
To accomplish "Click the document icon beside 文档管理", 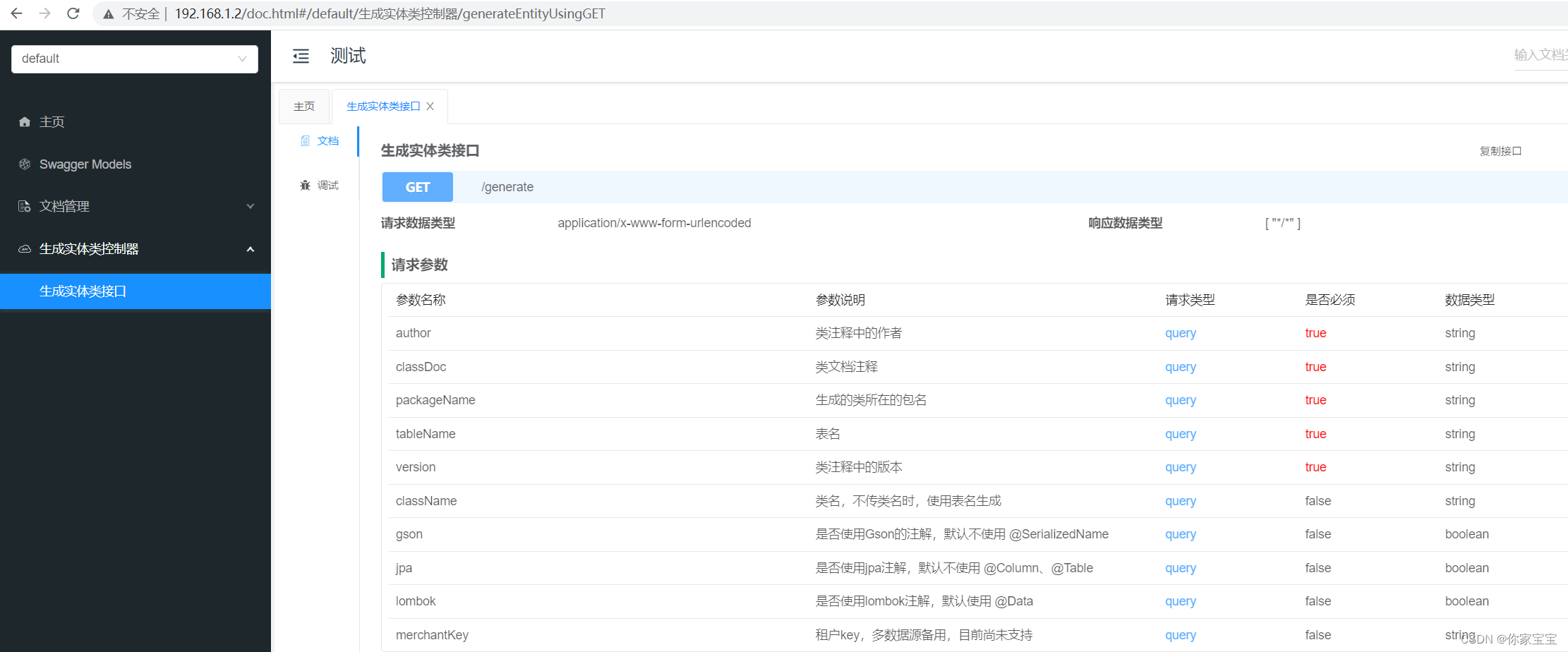I will click(25, 206).
